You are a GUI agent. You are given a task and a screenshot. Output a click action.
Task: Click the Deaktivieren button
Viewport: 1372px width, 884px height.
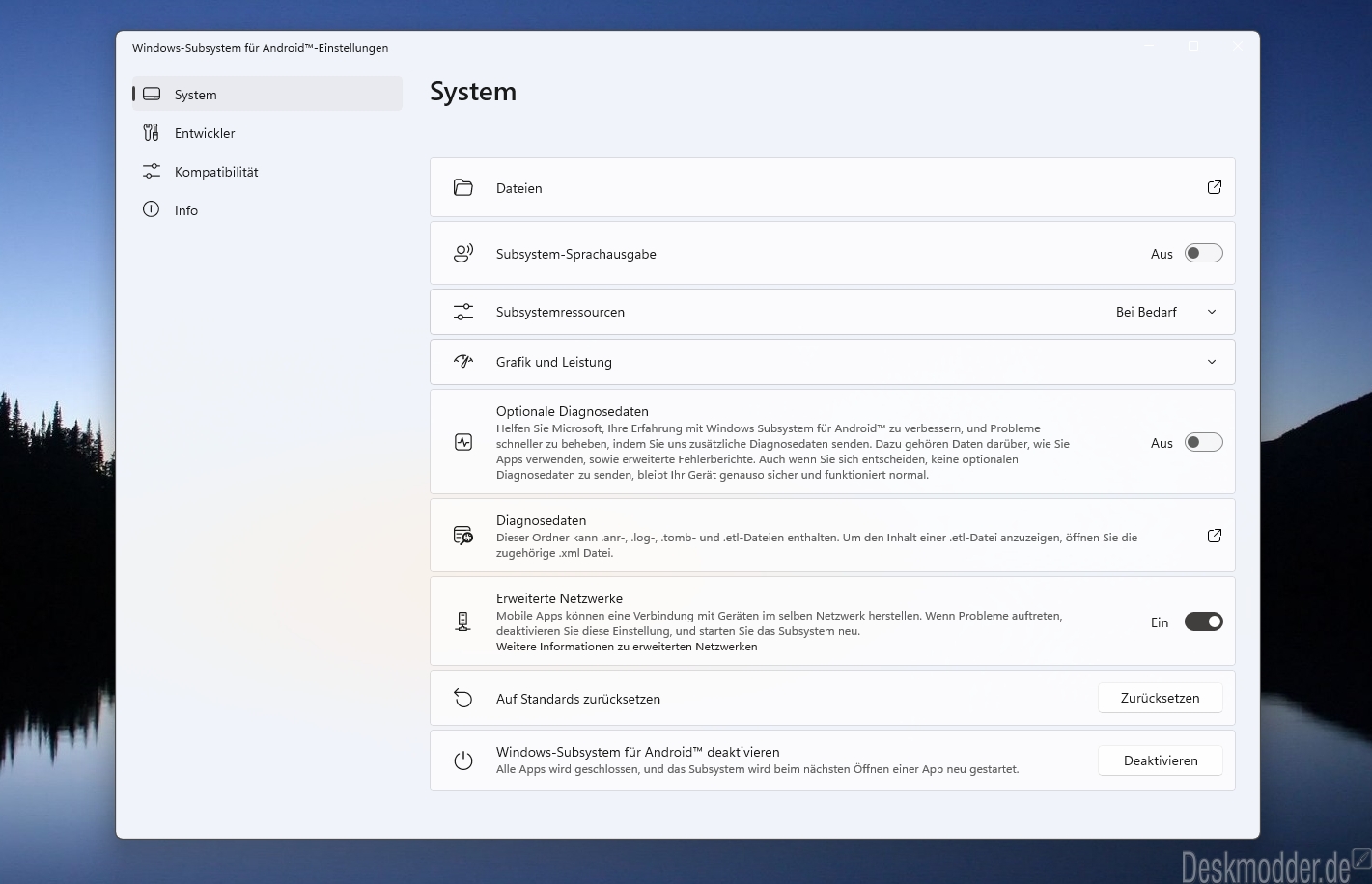tap(1160, 760)
